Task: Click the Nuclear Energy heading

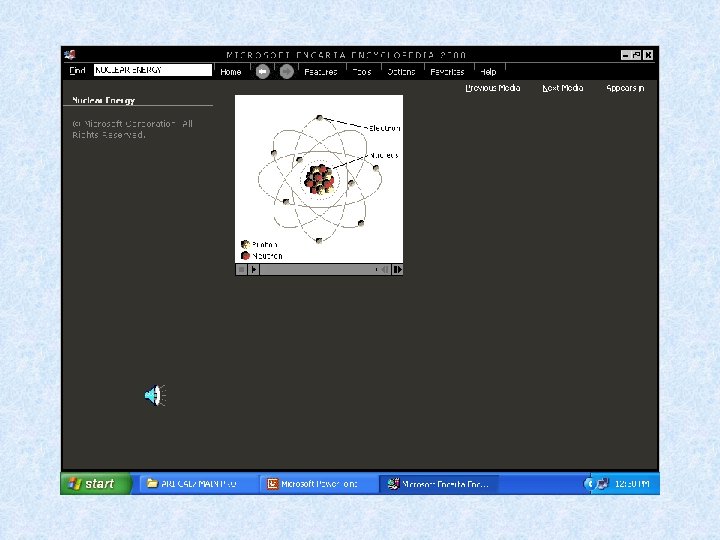Action: pyautogui.click(x=104, y=100)
